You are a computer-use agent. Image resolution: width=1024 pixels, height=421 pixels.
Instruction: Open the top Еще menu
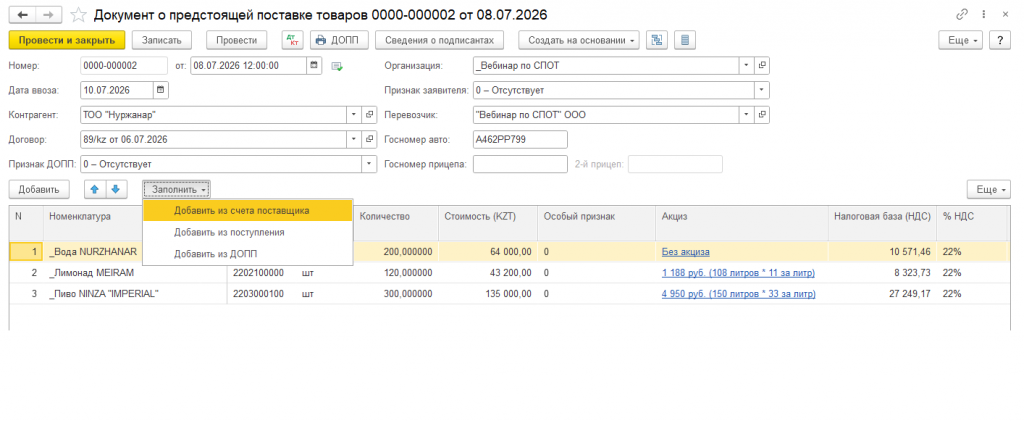tap(961, 40)
